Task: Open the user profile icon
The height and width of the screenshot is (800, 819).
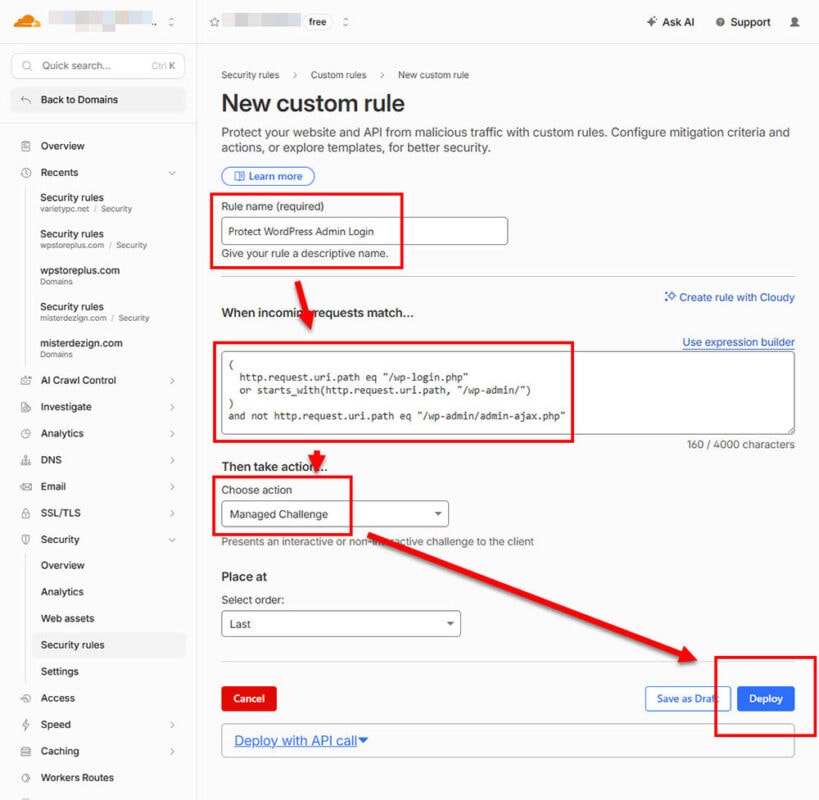Action: point(794,22)
